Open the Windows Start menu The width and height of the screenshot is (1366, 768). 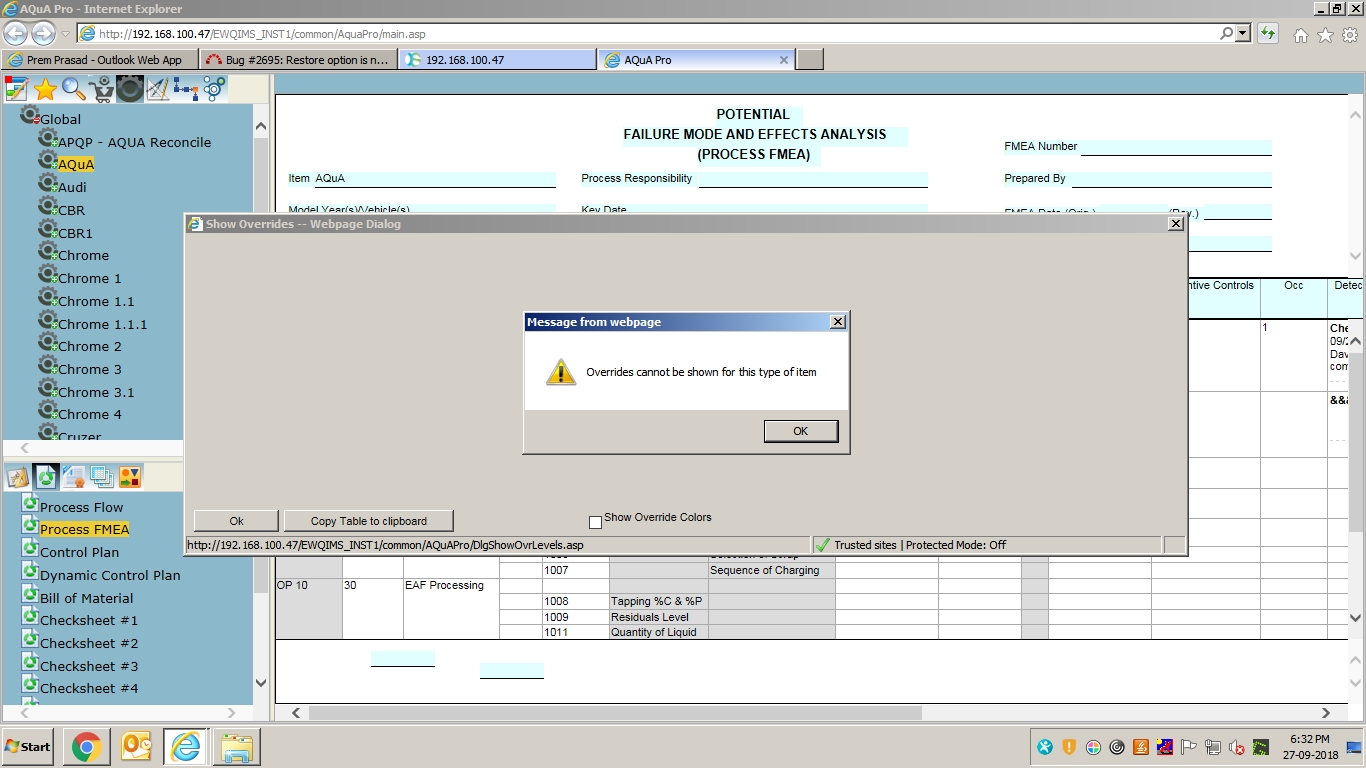pyautogui.click(x=28, y=747)
